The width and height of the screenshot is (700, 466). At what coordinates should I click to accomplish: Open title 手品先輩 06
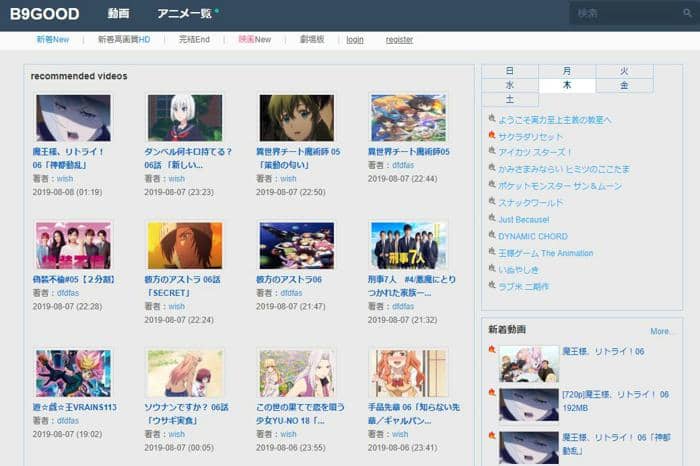414,414
